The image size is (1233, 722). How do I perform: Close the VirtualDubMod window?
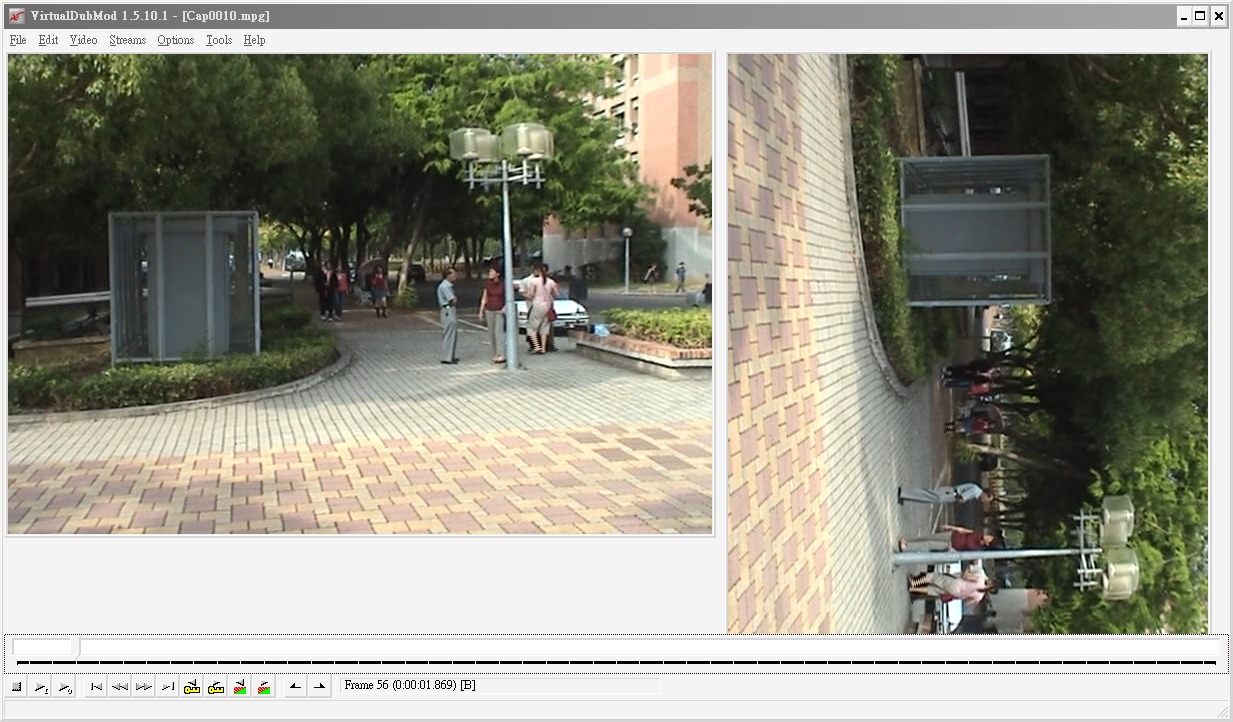pyautogui.click(x=1219, y=16)
